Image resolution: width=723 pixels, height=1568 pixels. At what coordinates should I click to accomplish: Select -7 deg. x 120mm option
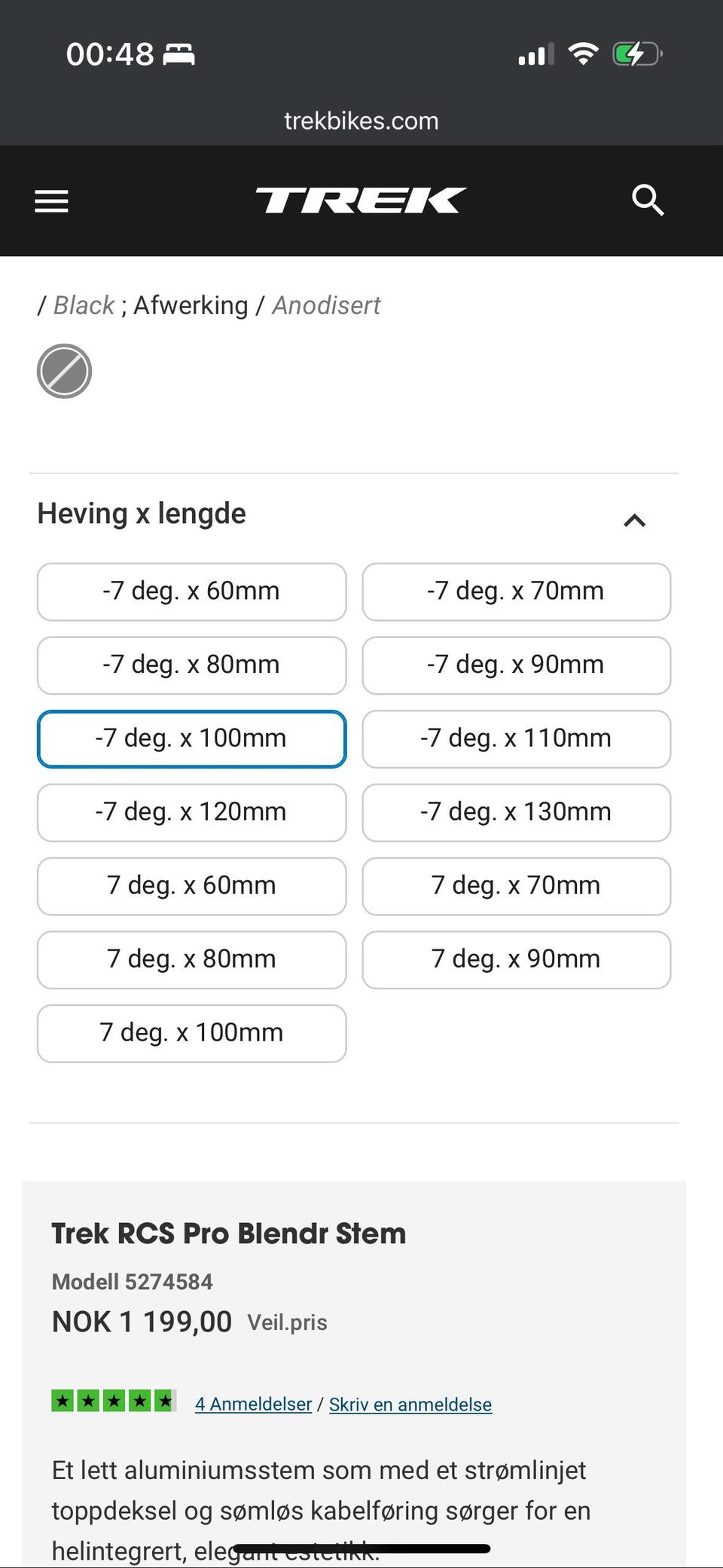click(x=191, y=812)
